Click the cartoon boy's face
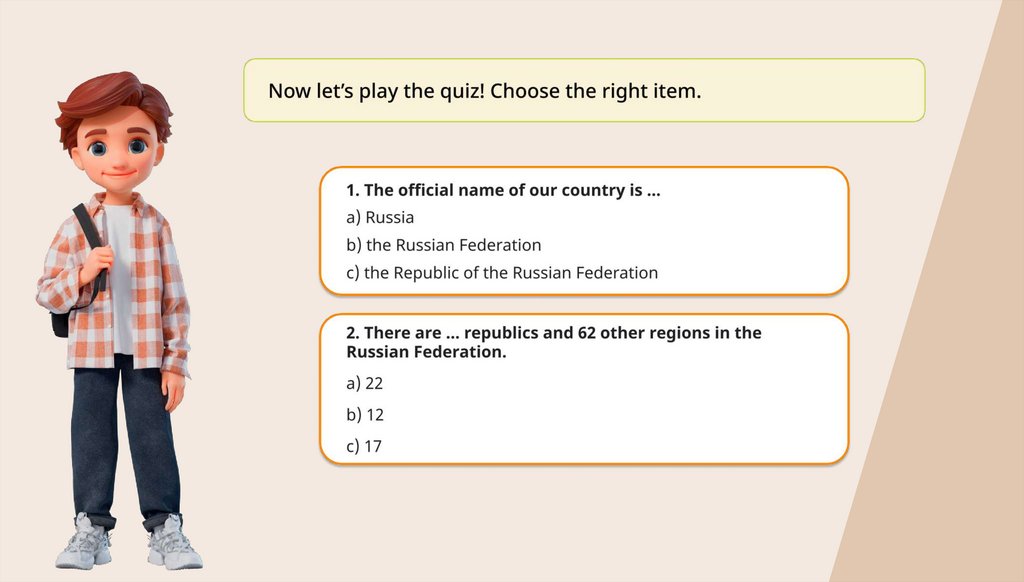Image resolution: width=1024 pixels, height=582 pixels. (x=117, y=152)
